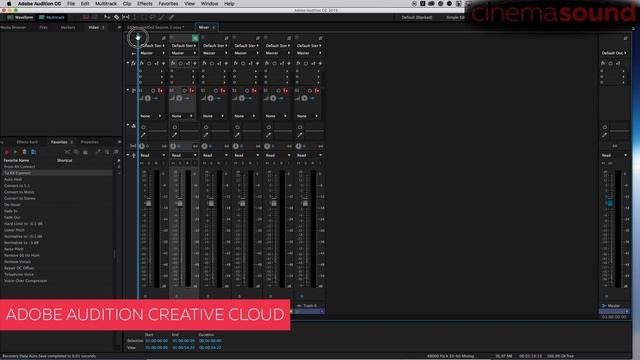640x360 pixels.
Task: Open the EQ editor pencil on first channel
Action: point(143,135)
